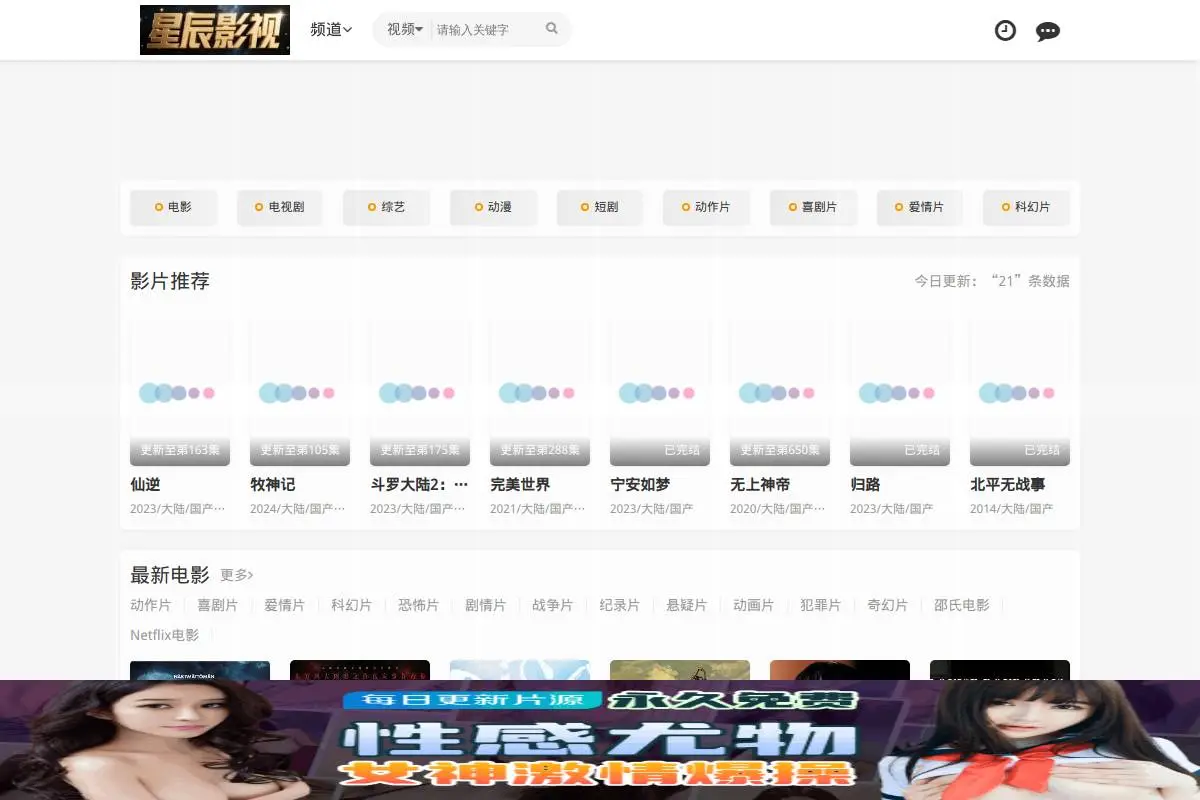Select 动画片 under 最新电影 genres
Image resolution: width=1200 pixels, height=800 pixels.
pos(753,605)
